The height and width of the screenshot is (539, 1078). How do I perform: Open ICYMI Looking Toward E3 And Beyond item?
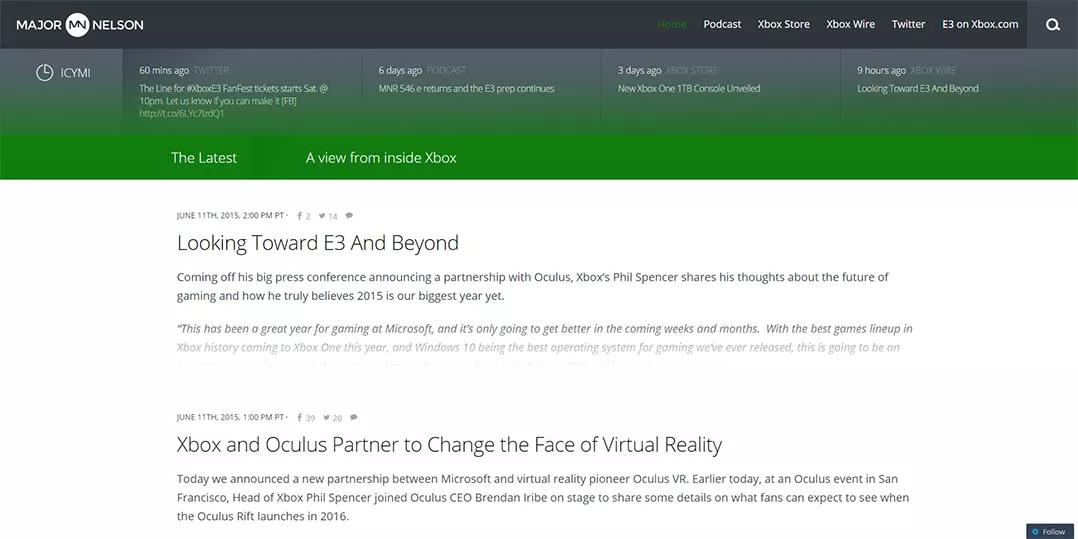coord(918,88)
